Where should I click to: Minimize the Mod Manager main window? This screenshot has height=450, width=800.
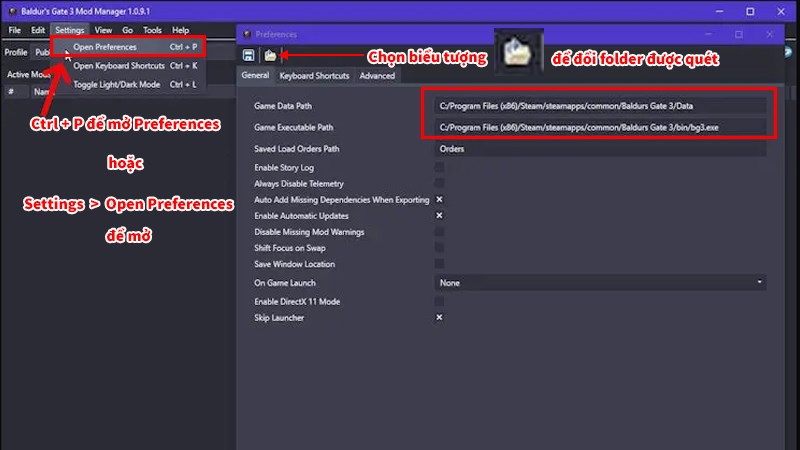click(x=719, y=11)
